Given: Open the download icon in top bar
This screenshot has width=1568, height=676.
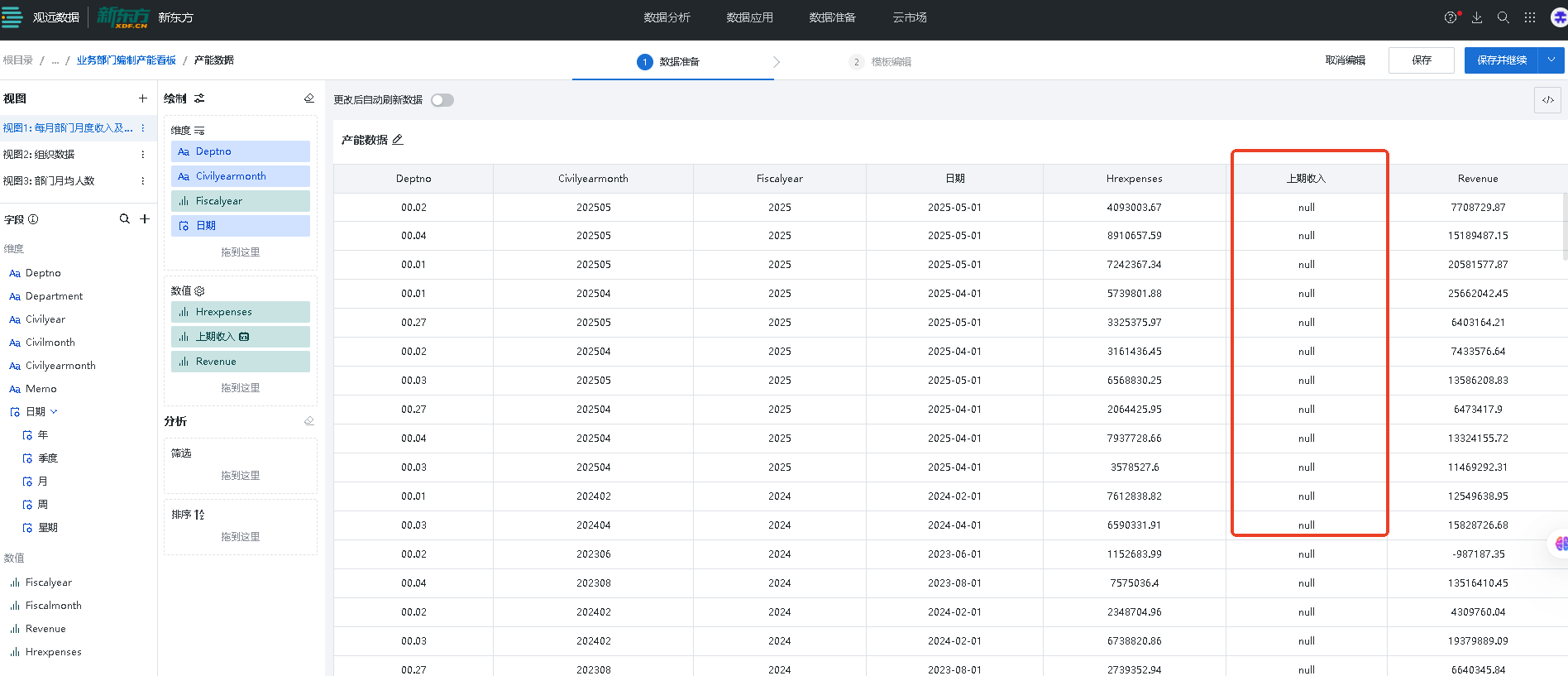Looking at the screenshot, I should point(1477,17).
